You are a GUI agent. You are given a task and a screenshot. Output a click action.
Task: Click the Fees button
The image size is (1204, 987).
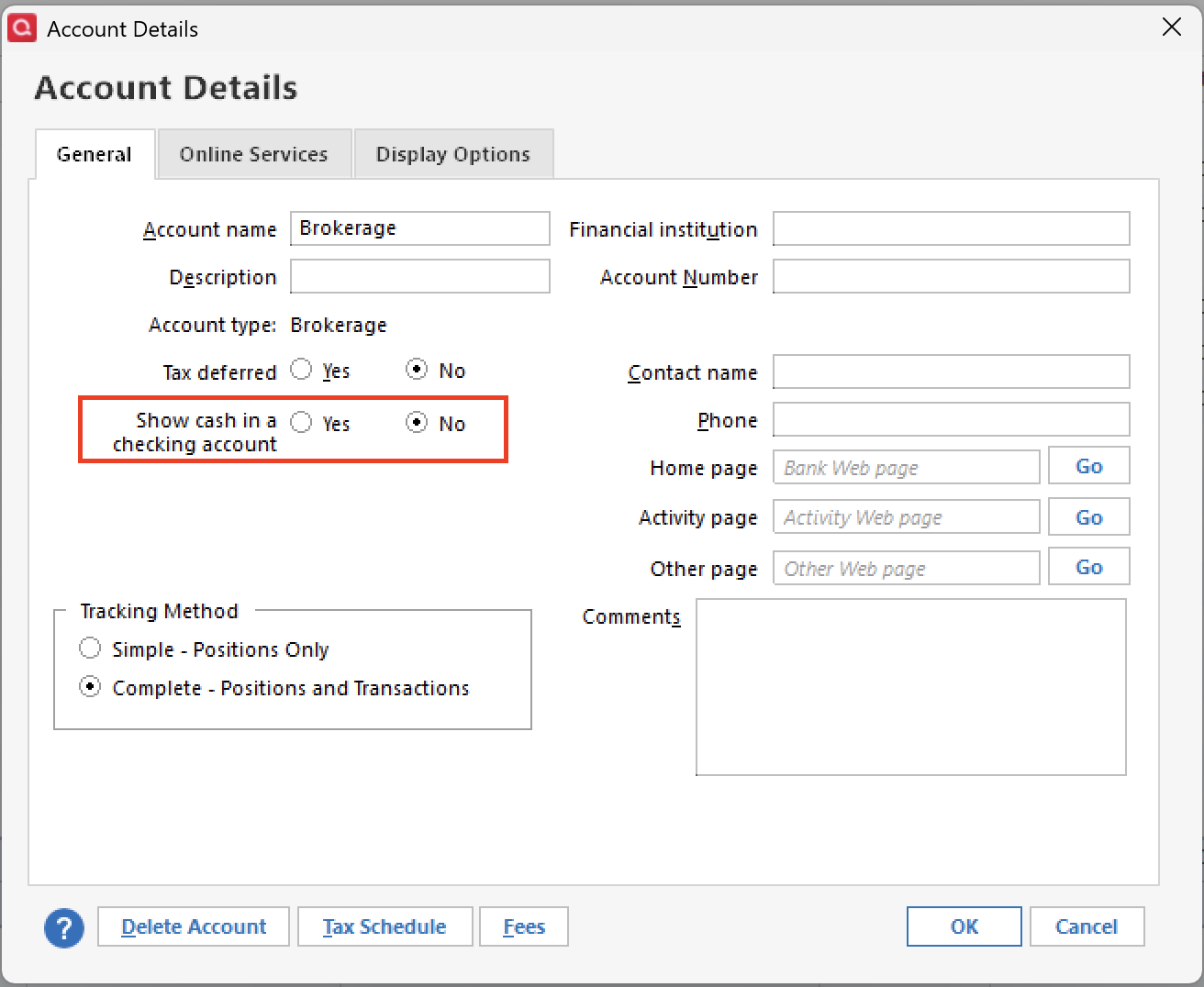524,926
